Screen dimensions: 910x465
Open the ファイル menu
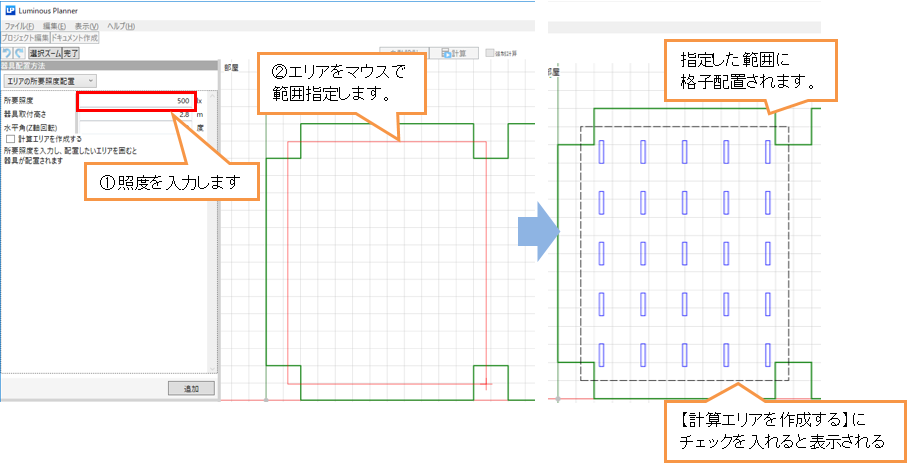pos(17,25)
